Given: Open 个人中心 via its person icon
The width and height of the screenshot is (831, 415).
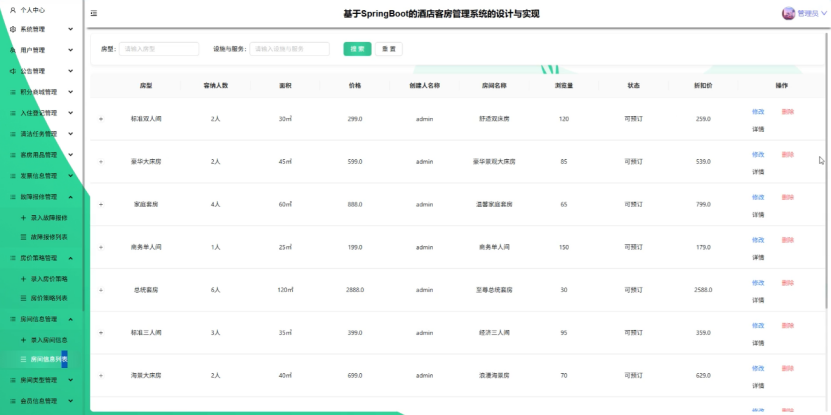Looking at the screenshot, I should click(13, 10).
